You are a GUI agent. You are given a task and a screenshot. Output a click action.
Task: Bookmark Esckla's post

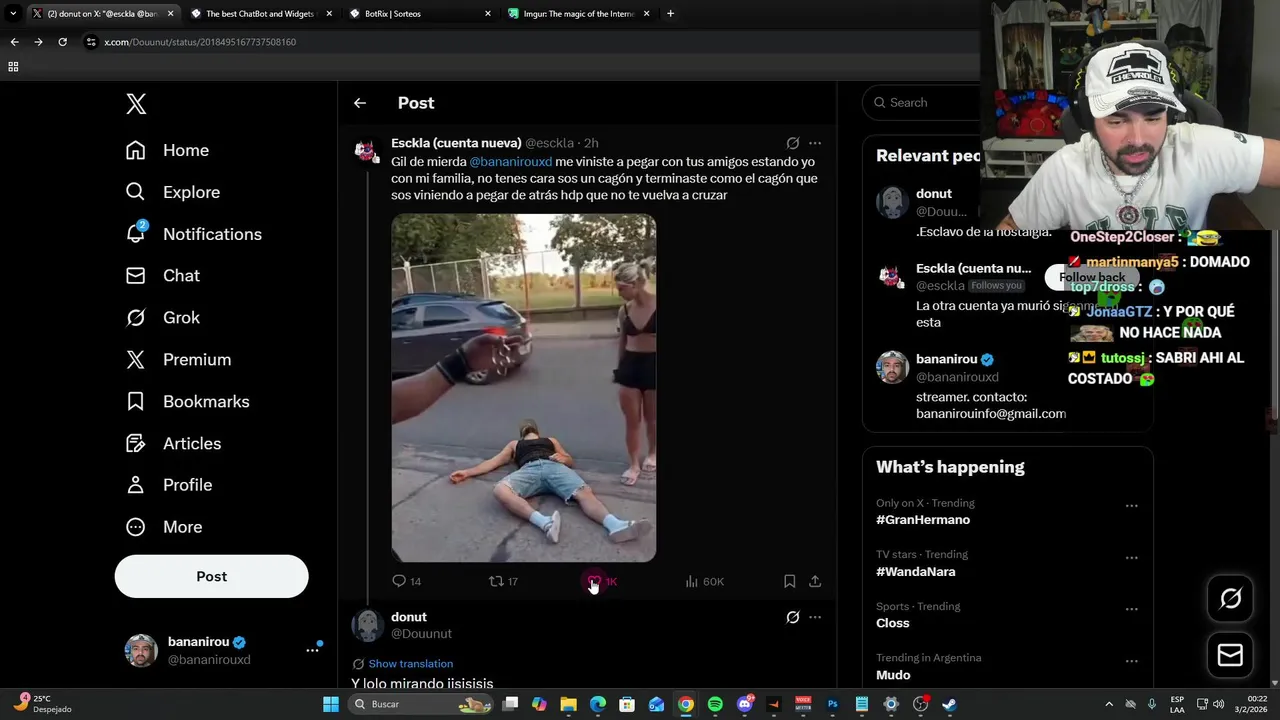pyautogui.click(x=789, y=581)
